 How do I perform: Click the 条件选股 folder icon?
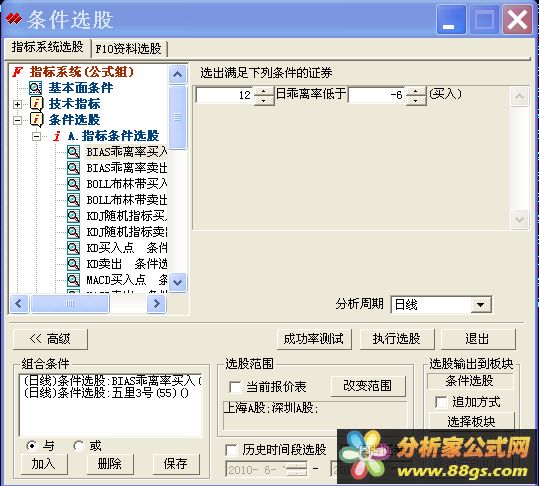coord(36,120)
